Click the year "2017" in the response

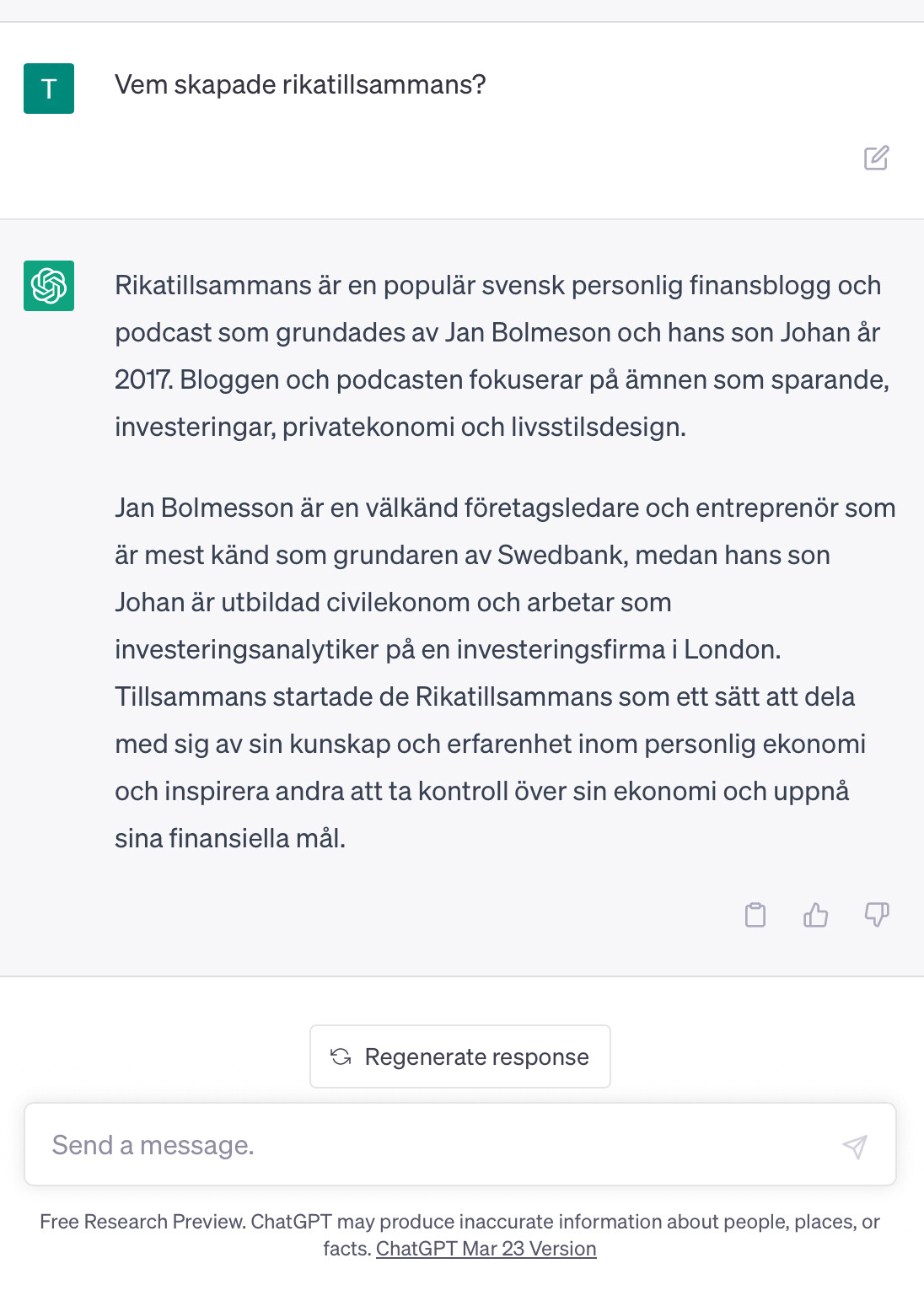coord(142,380)
